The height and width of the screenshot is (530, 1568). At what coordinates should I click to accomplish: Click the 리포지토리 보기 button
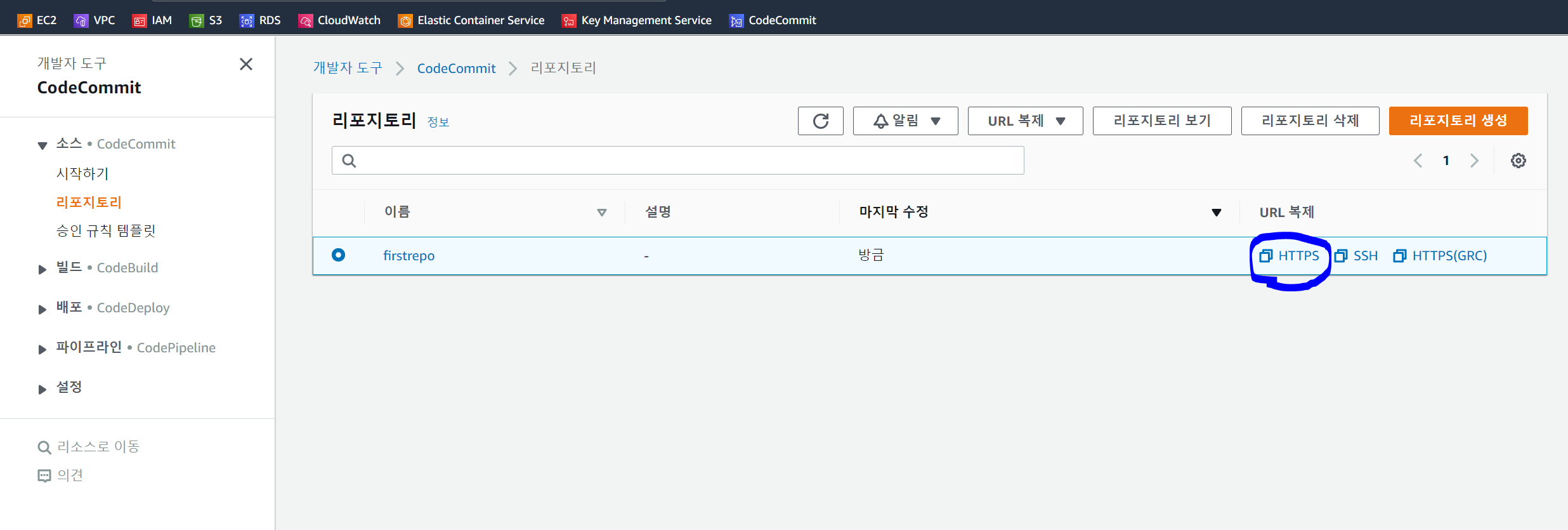[x=1162, y=121]
